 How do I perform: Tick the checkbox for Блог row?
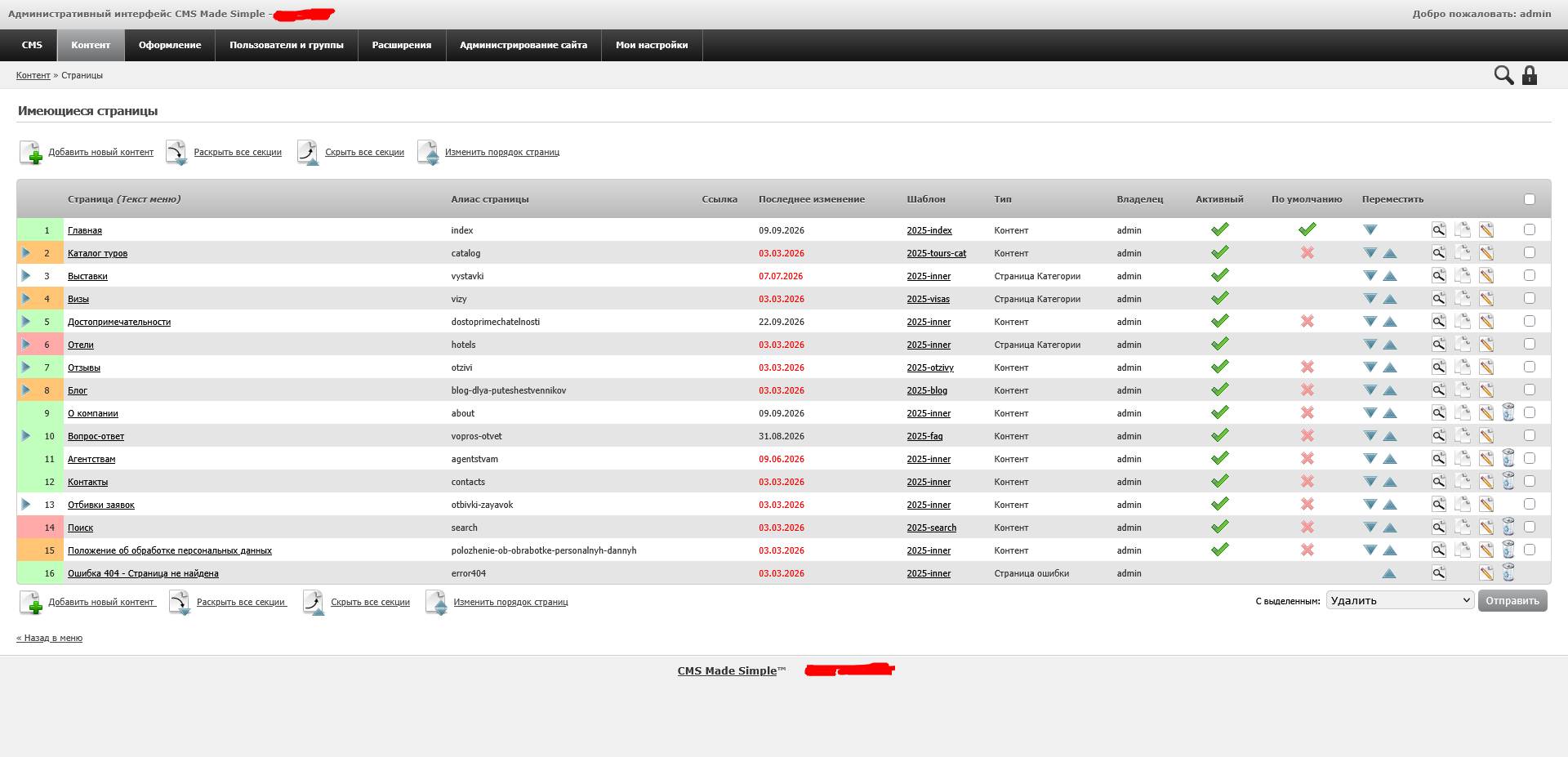point(1530,390)
